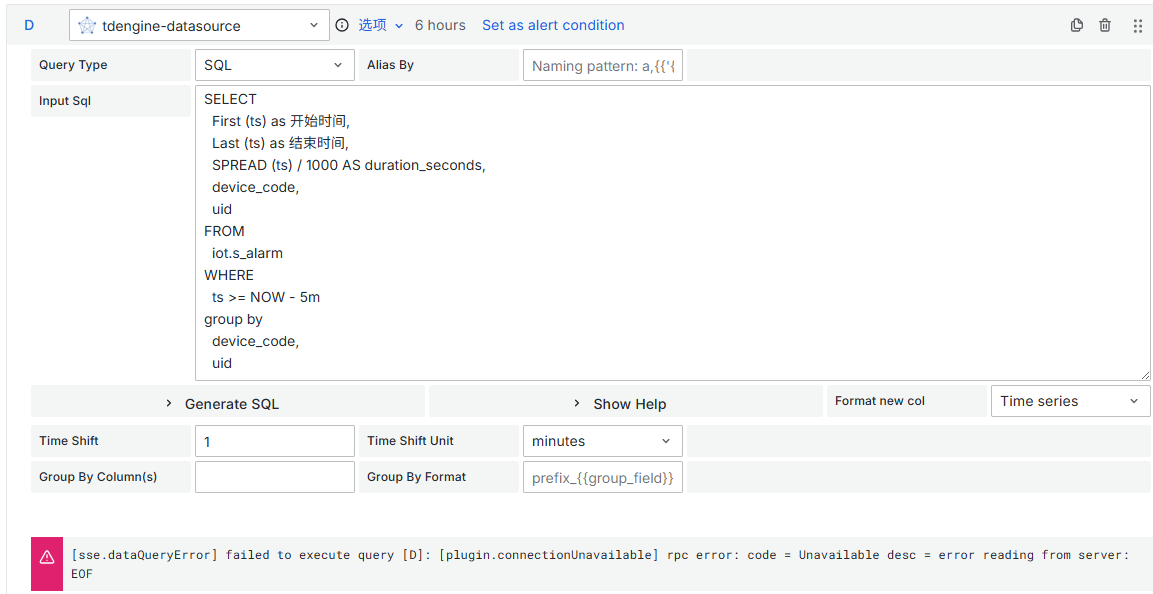Image resolution: width=1153 pixels, height=594 pixels.
Task: Click the drag handle dots icon
Action: [x=1137, y=26]
